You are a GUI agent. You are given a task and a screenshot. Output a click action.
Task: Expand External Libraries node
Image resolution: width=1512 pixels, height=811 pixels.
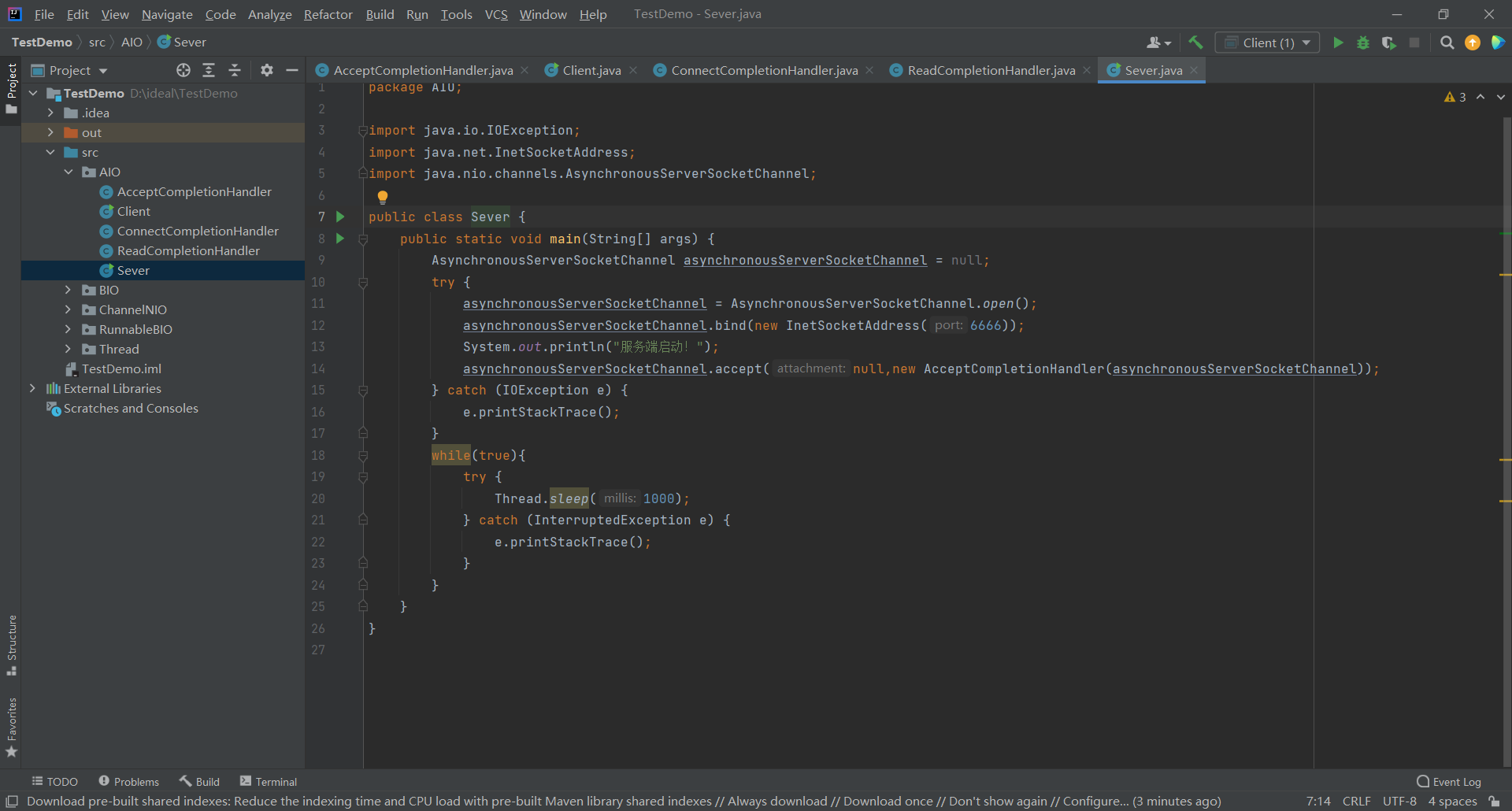point(32,388)
